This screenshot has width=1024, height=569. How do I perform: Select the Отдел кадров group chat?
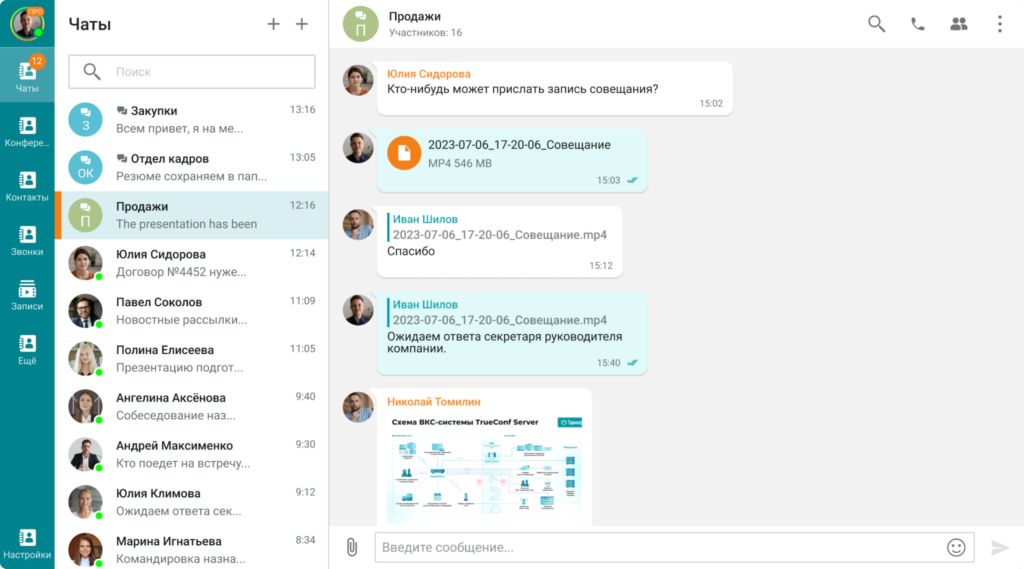[x=191, y=167]
